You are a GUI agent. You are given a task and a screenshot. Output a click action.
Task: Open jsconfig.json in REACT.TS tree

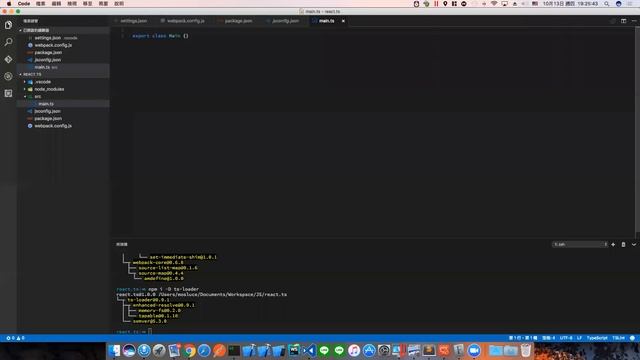[x=47, y=111]
